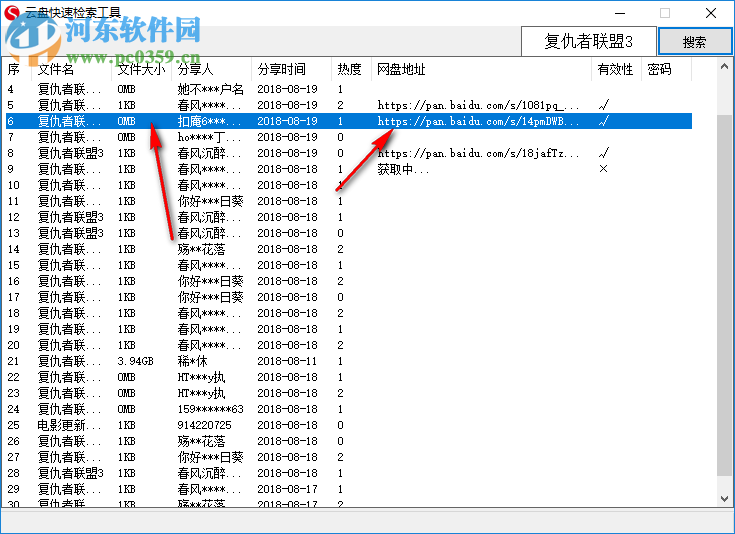
Task: Select row number 19
Action: coord(14,329)
